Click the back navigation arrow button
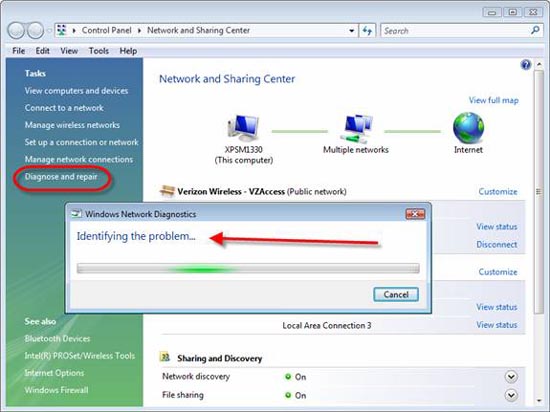 coord(16,31)
